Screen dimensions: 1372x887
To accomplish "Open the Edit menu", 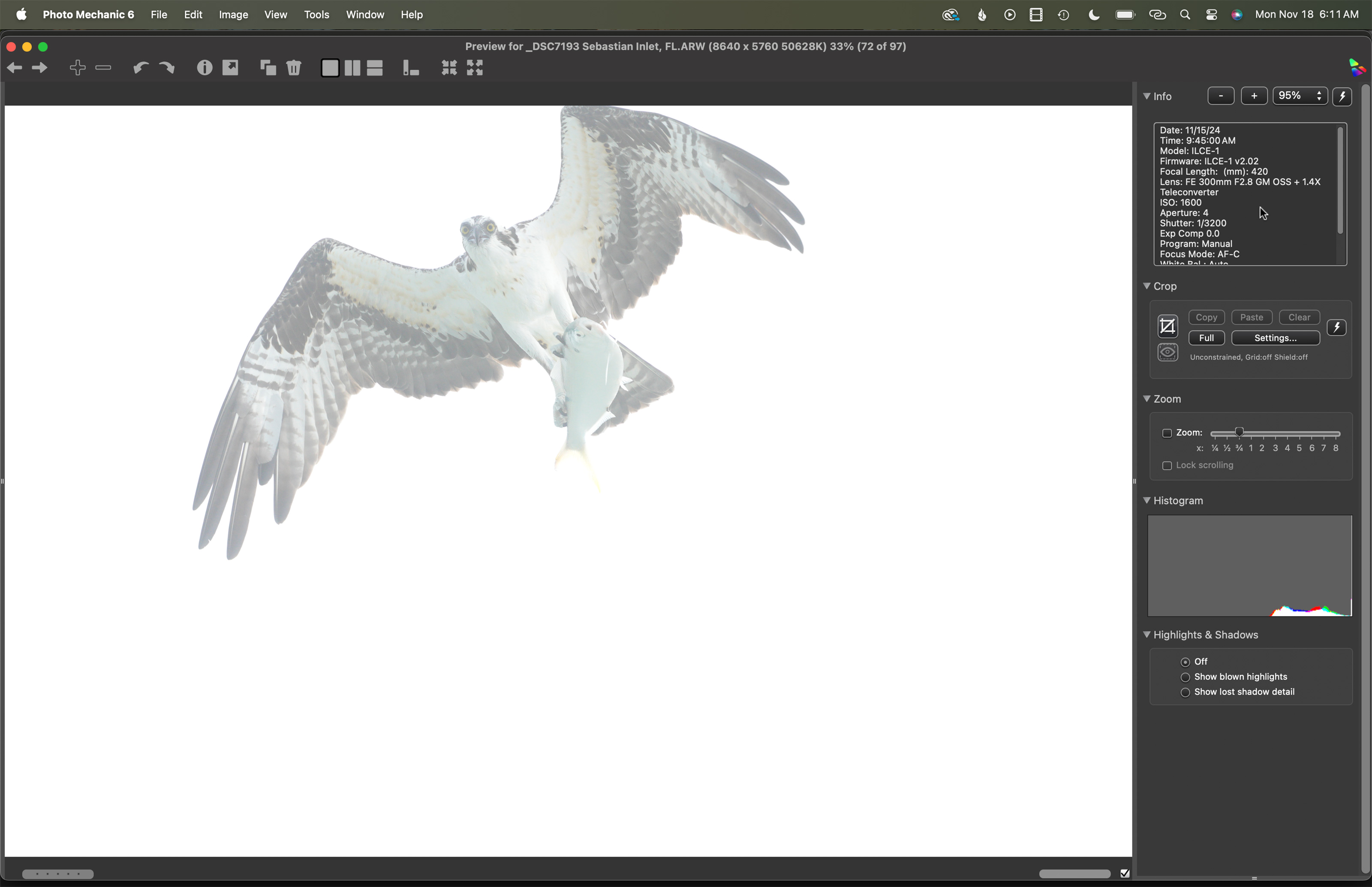I will [x=193, y=15].
